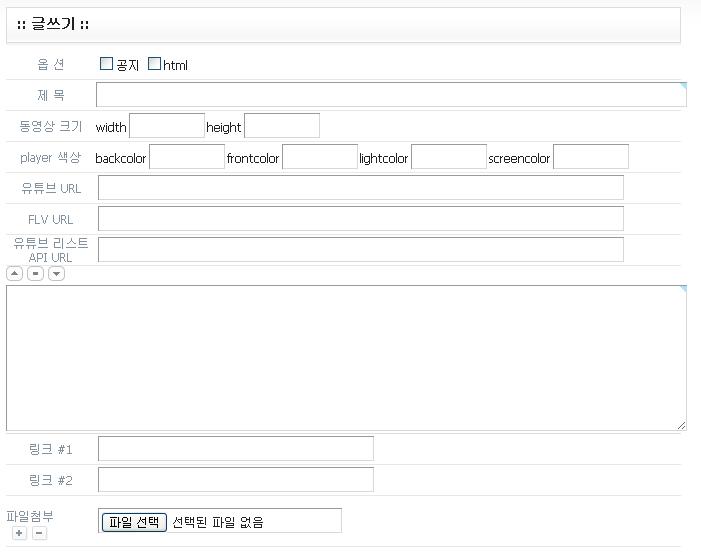The width and height of the screenshot is (701, 553).
Task: Click inside the main content textarea
Action: coord(346,358)
